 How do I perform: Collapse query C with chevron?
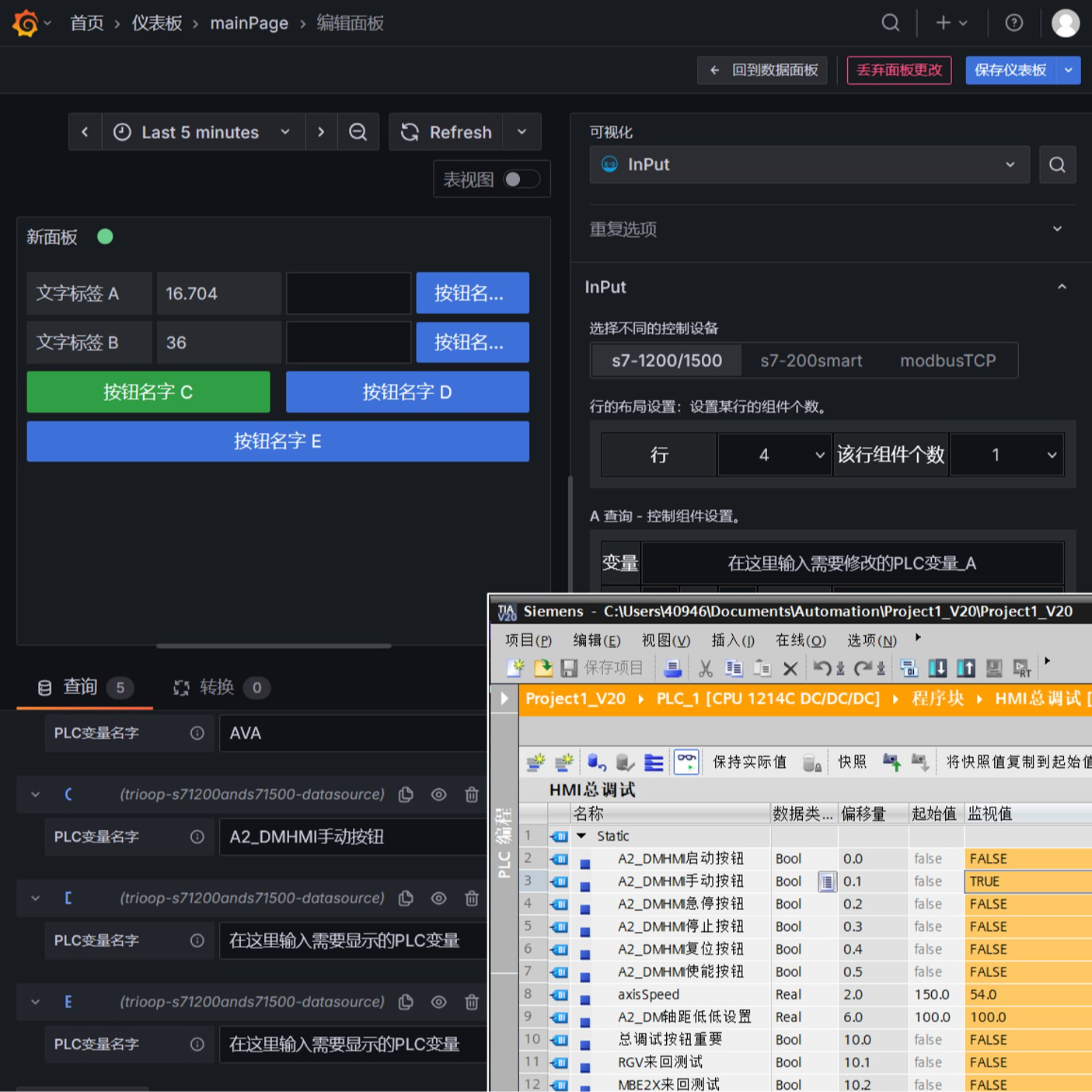tap(35, 794)
